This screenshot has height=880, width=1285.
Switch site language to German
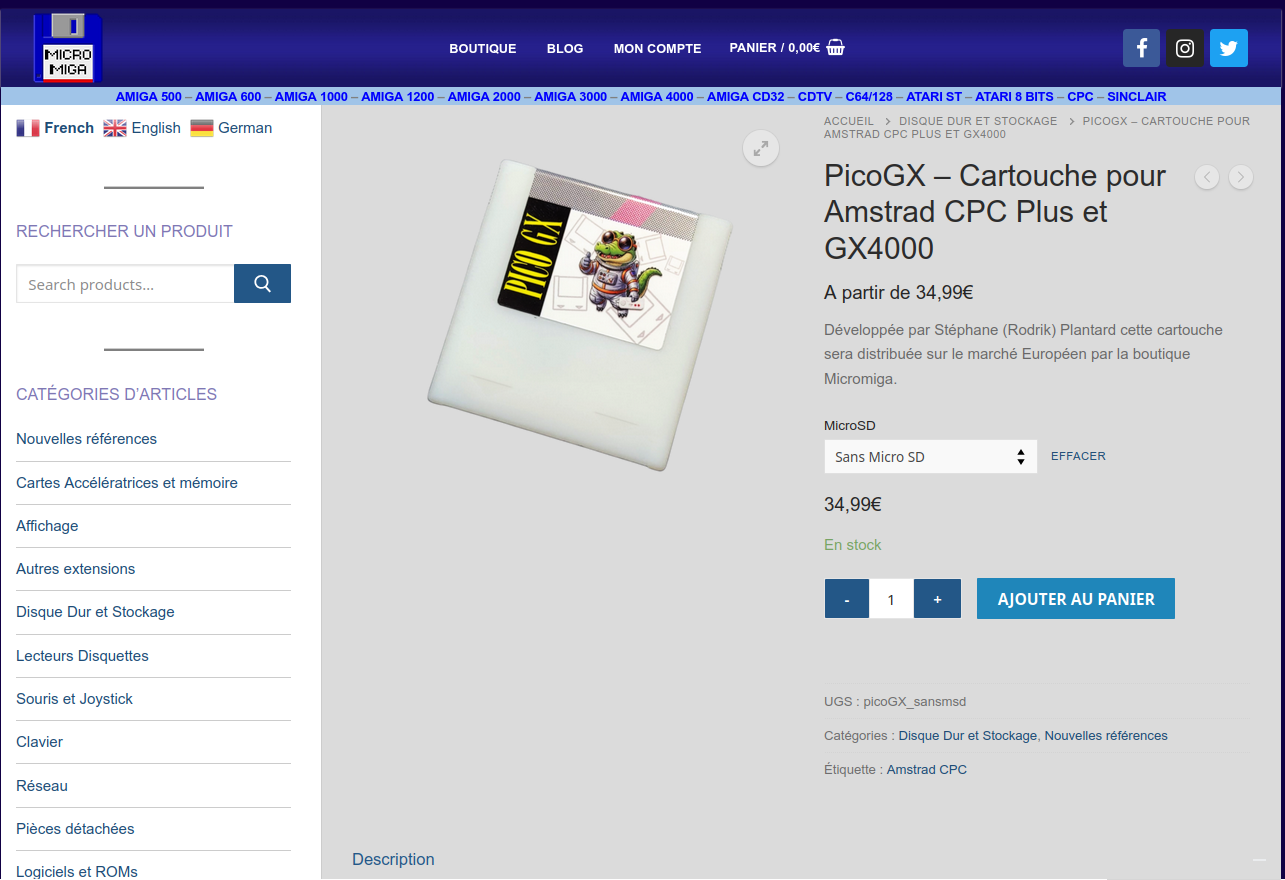(x=232, y=128)
